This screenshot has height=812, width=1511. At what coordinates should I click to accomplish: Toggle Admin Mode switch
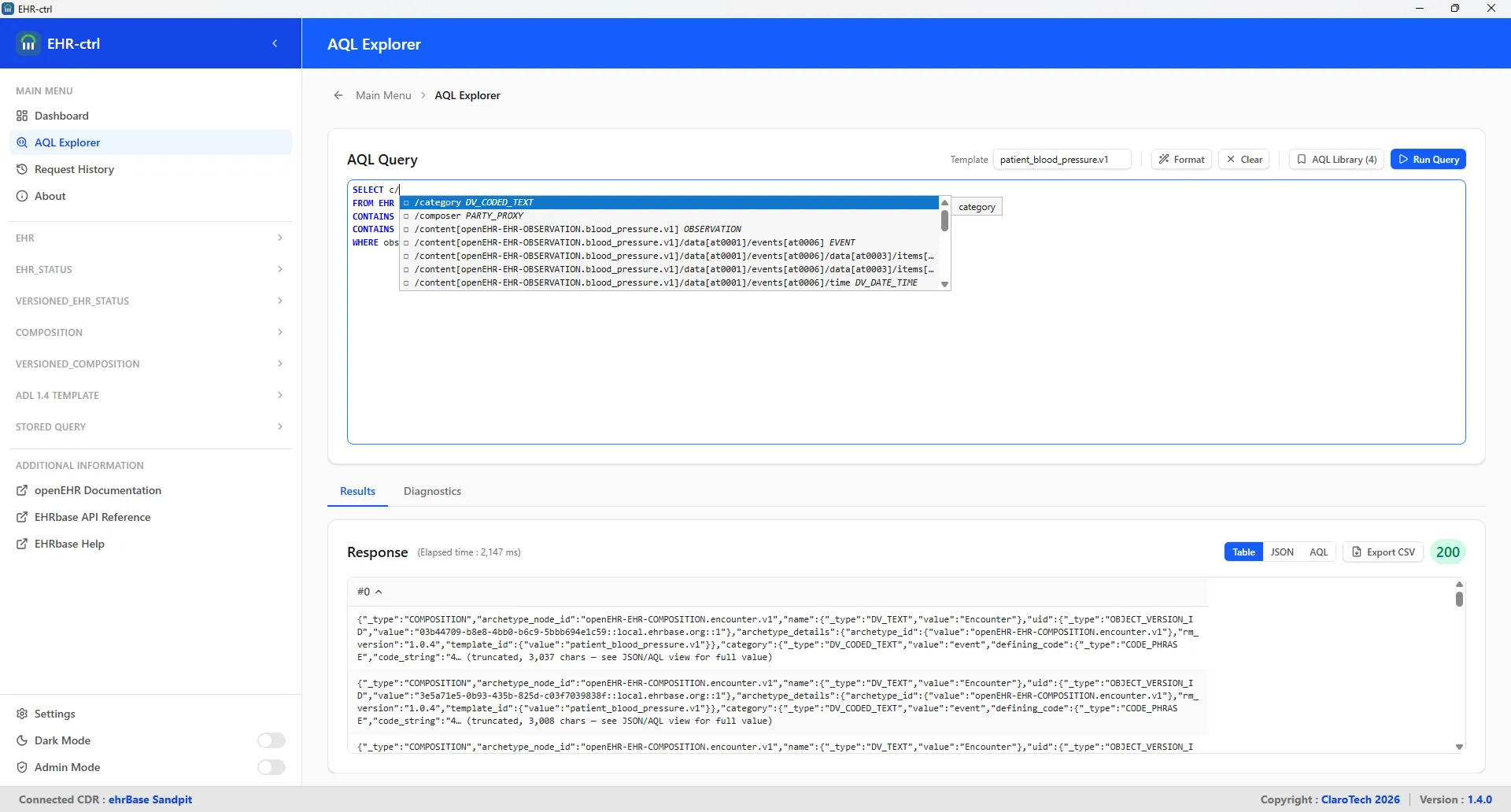pos(272,767)
